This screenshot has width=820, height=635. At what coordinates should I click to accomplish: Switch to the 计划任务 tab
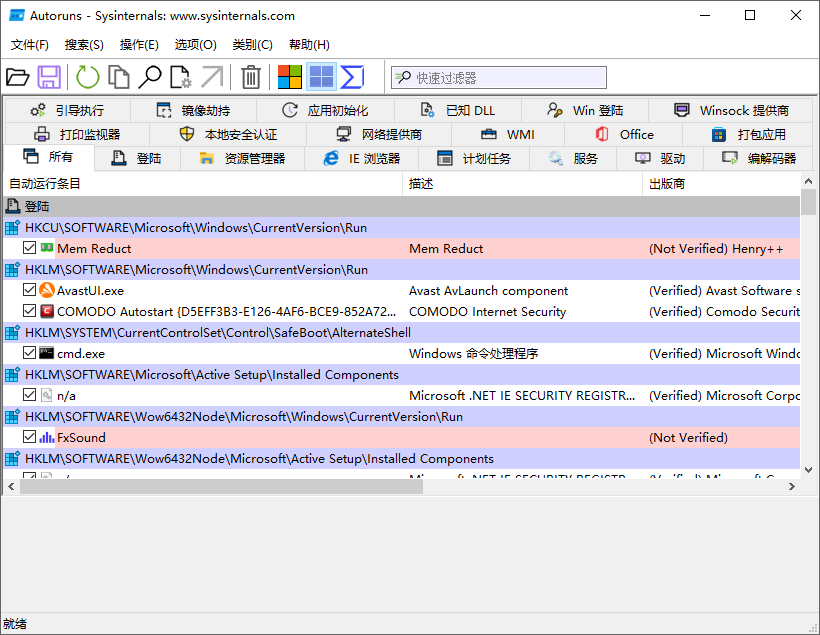(x=474, y=158)
